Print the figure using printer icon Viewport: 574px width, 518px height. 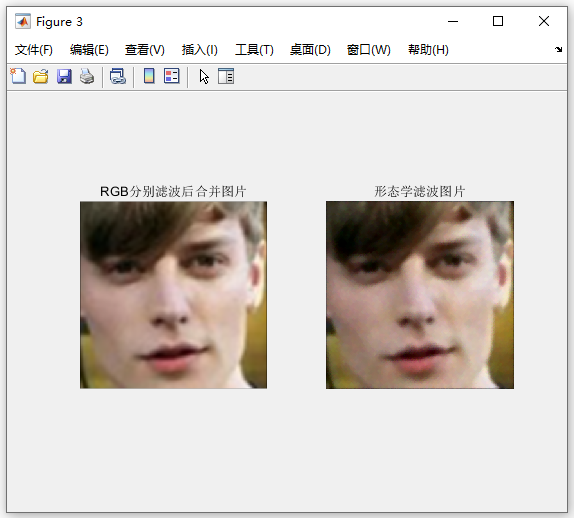click(x=87, y=77)
